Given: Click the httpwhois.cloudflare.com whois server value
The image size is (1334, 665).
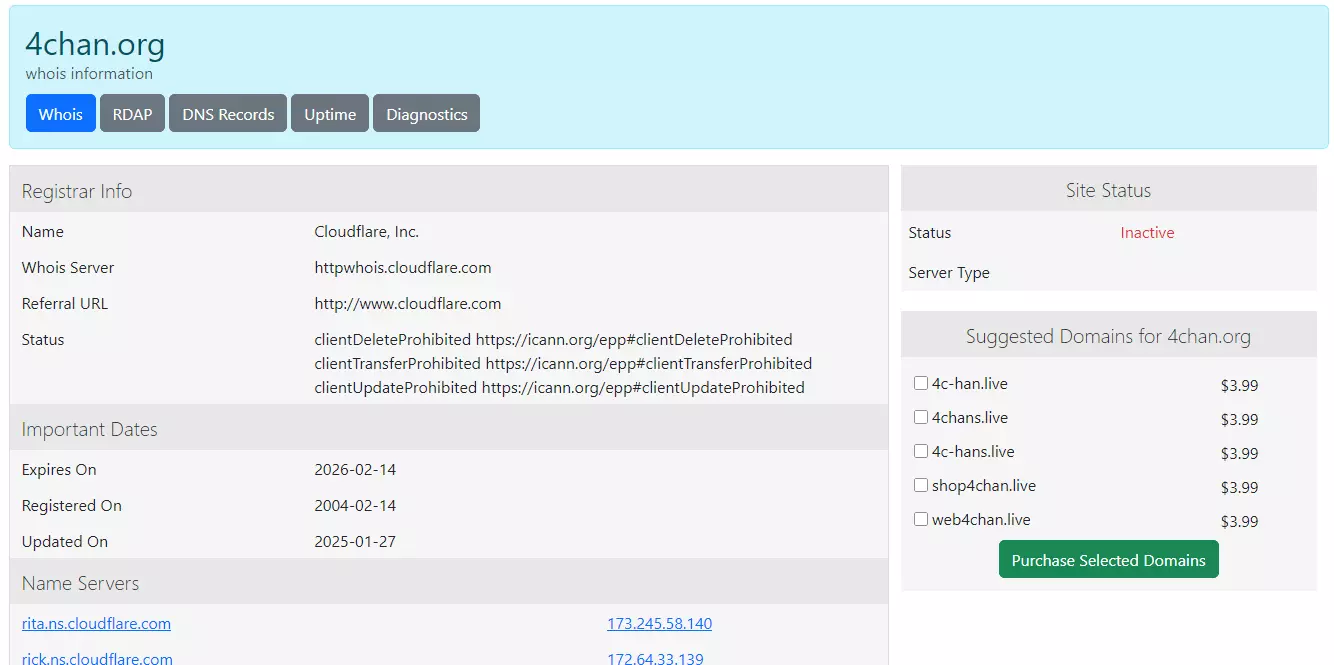Looking at the screenshot, I should tap(403, 268).
